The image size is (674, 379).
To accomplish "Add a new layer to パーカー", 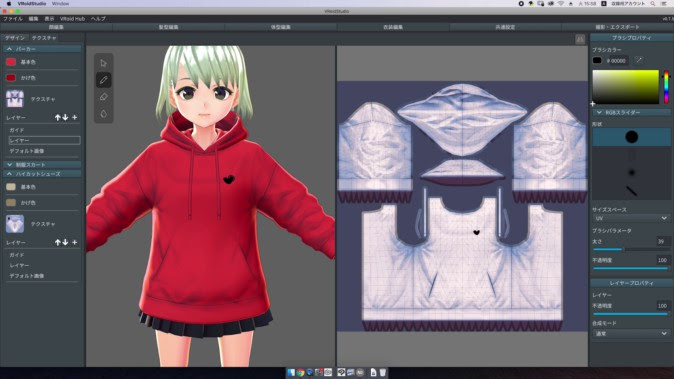I will [74, 117].
